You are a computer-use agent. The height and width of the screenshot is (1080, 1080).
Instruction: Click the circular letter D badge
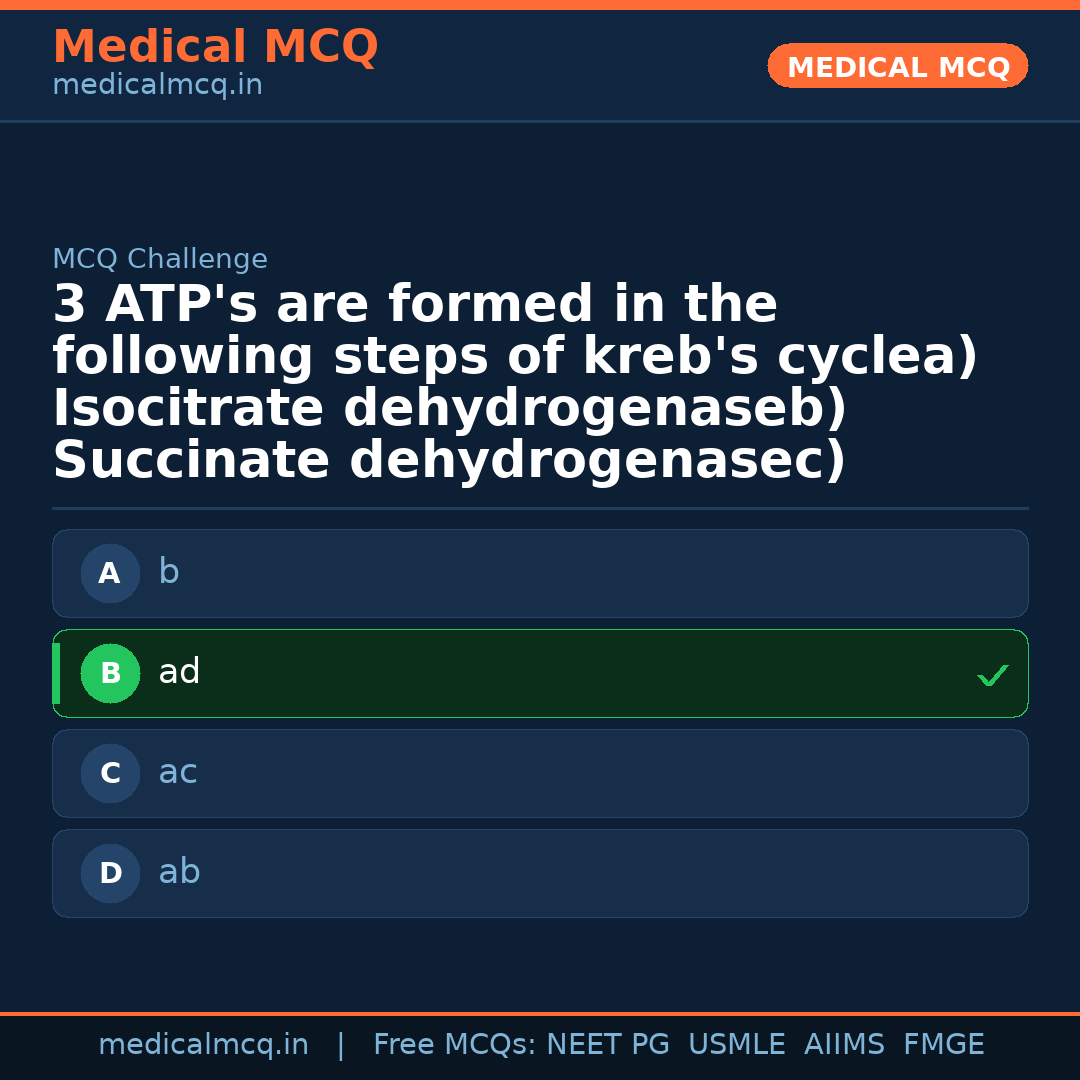pyautogui.click(x=110, y=874)
